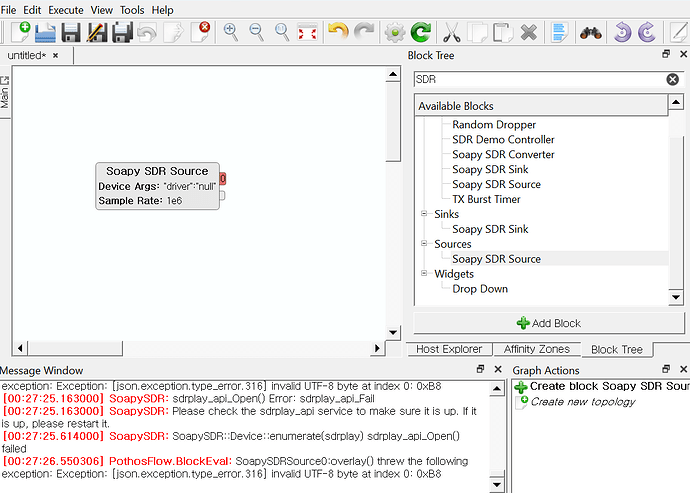
Task: Create a new topology with the New toolbar icon
Action: coord(20,32)
